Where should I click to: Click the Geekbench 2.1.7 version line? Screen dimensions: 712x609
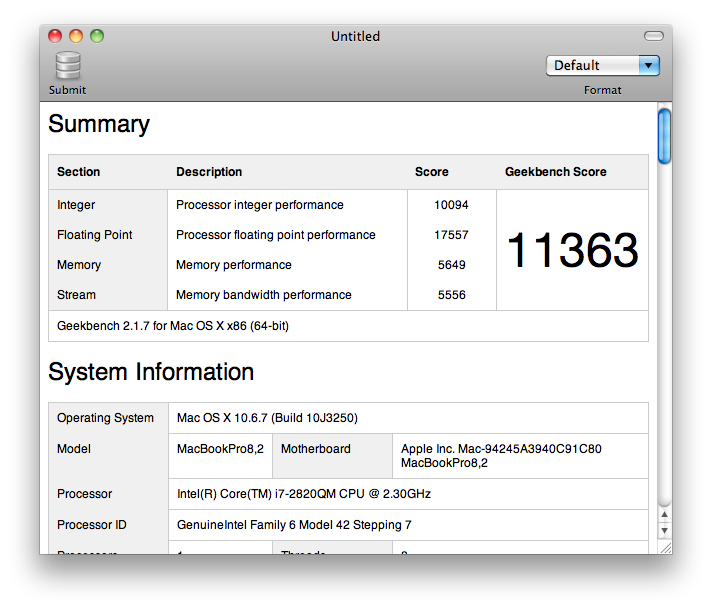pyautogui.click(x=173, y=326)
